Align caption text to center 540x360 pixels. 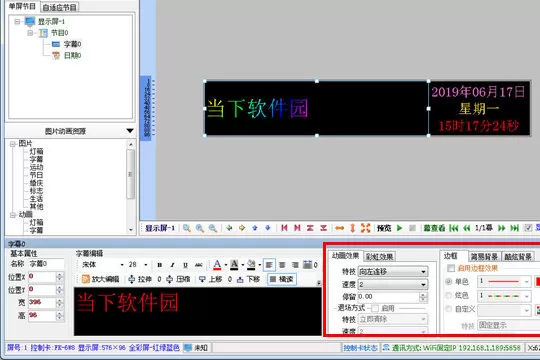click(282, 265)
